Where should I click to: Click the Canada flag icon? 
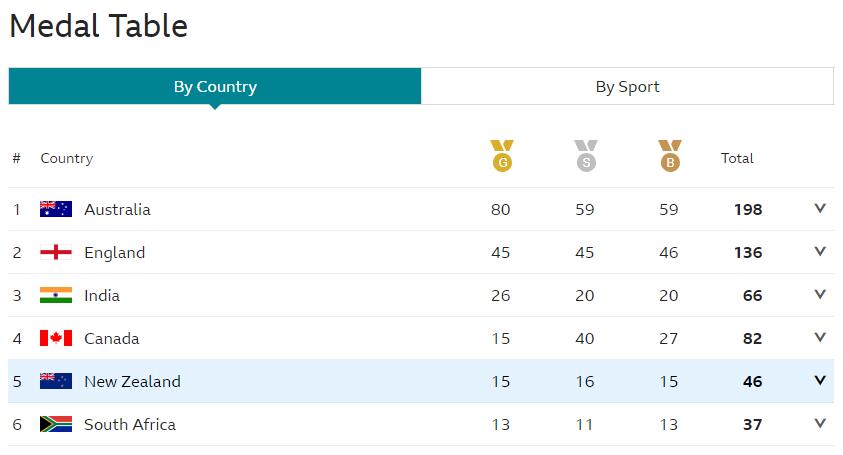click(x=56, y=338)
